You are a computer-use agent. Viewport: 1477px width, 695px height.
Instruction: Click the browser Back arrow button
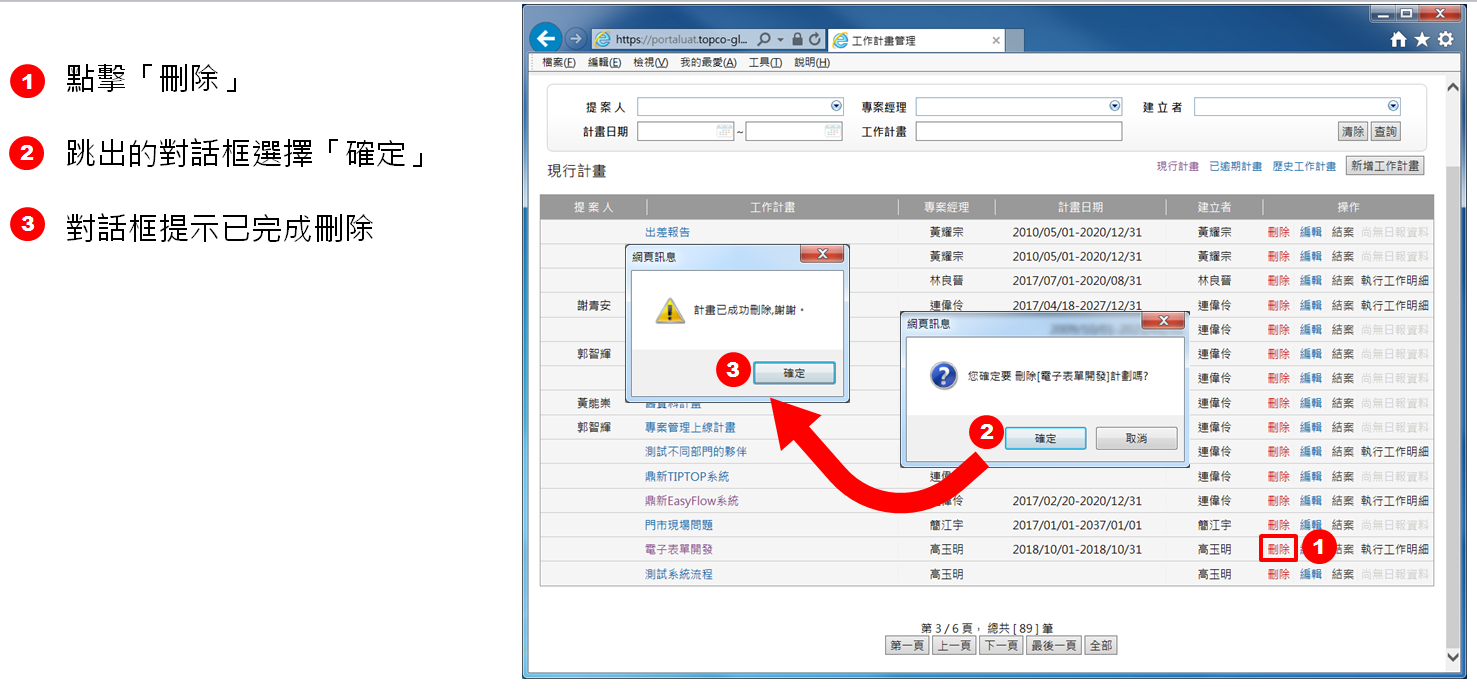coord(545,39)
